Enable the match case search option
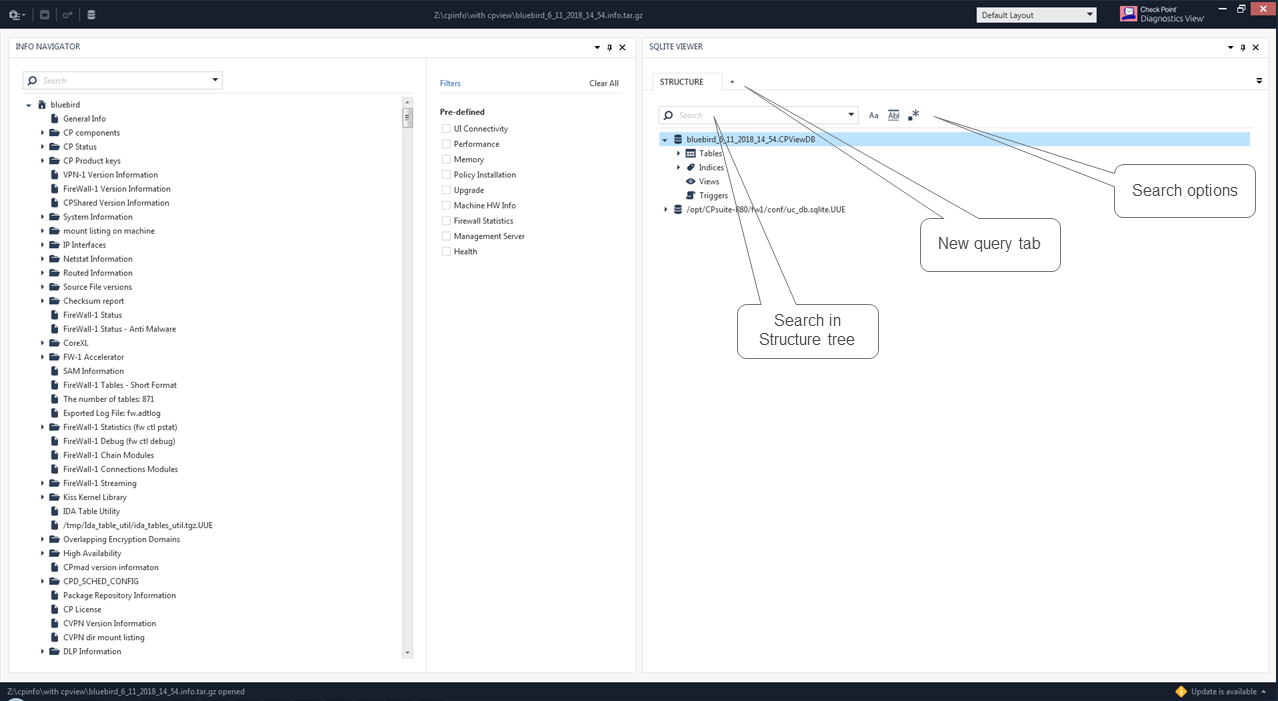 [x=873, y=115]
